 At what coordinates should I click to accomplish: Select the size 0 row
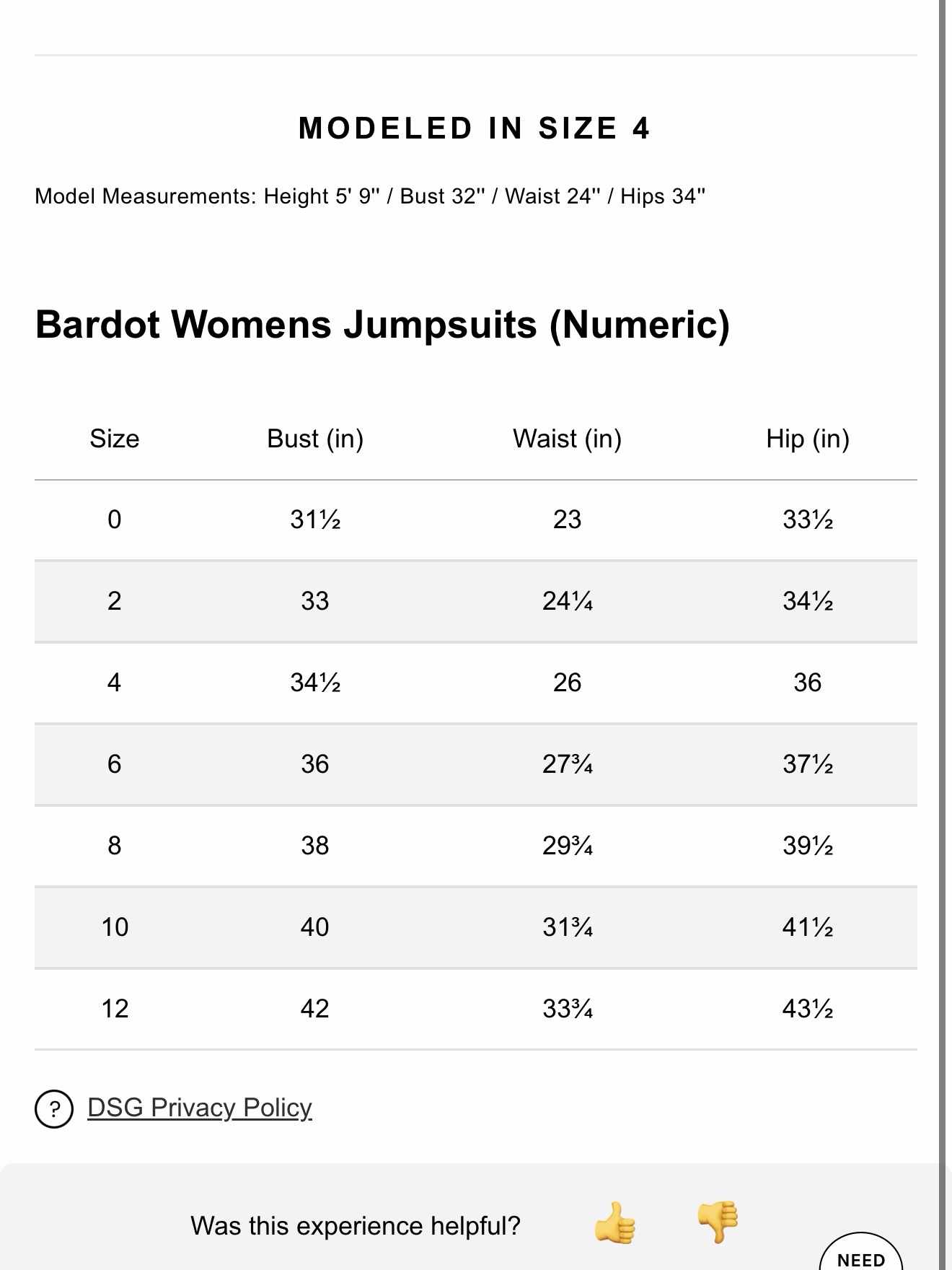(476, 520)
